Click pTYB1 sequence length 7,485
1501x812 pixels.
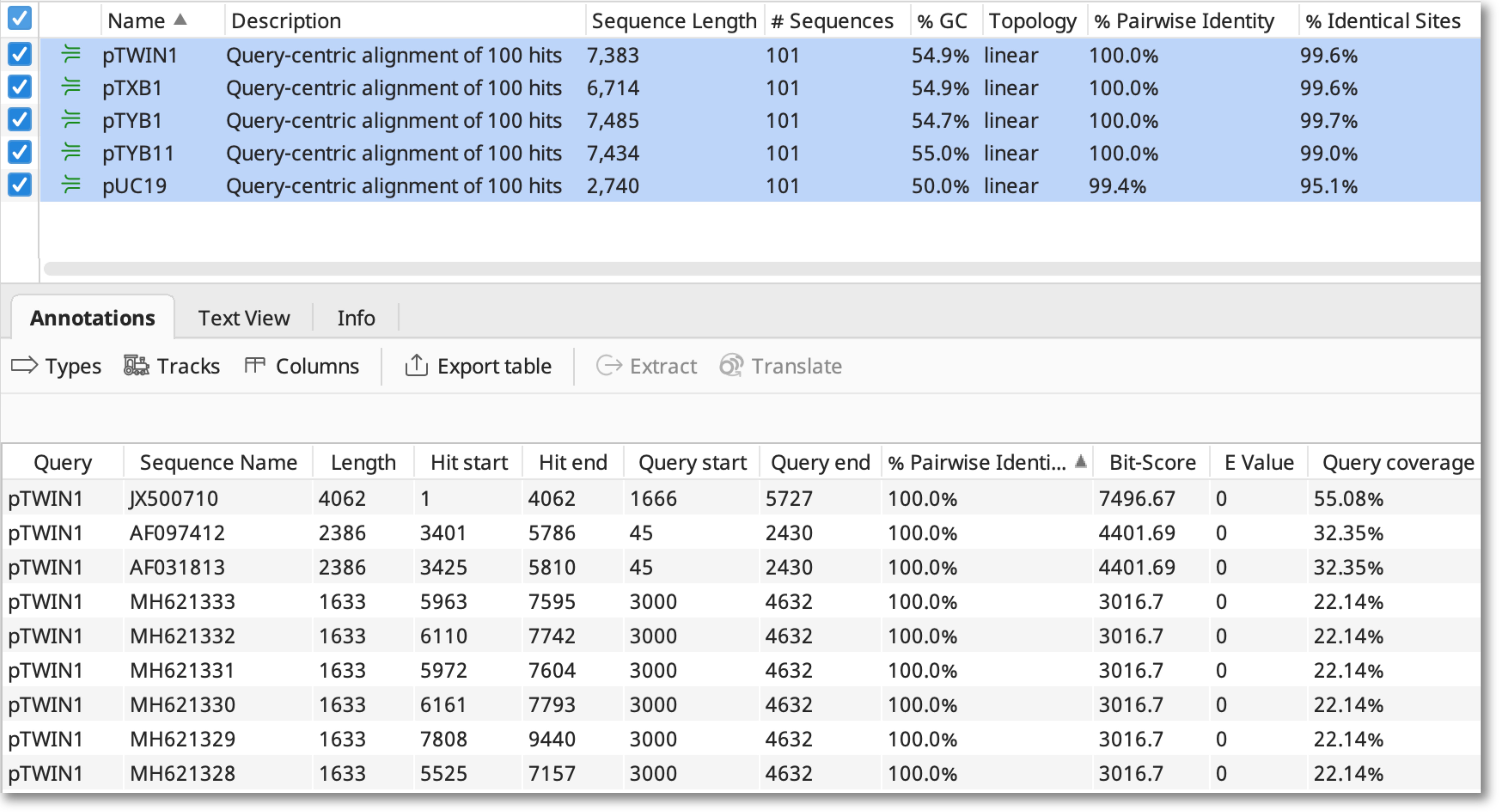(x=613, y=121)
